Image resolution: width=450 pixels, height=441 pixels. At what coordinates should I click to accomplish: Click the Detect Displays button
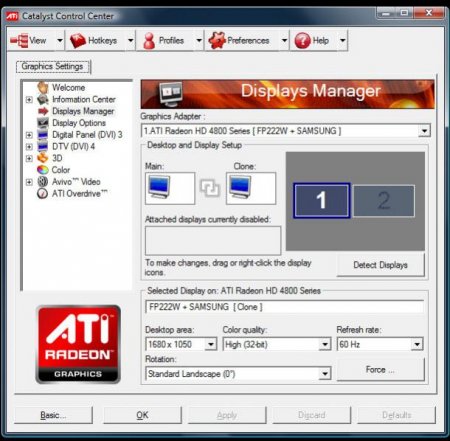click(x=380, y=265)
